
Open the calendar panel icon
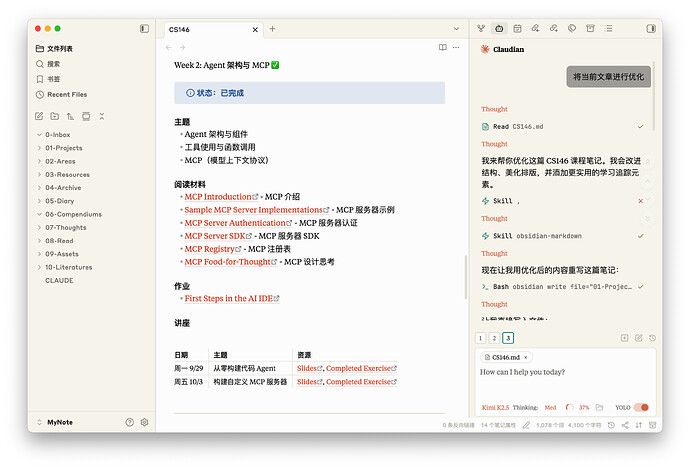pos(518,29)
